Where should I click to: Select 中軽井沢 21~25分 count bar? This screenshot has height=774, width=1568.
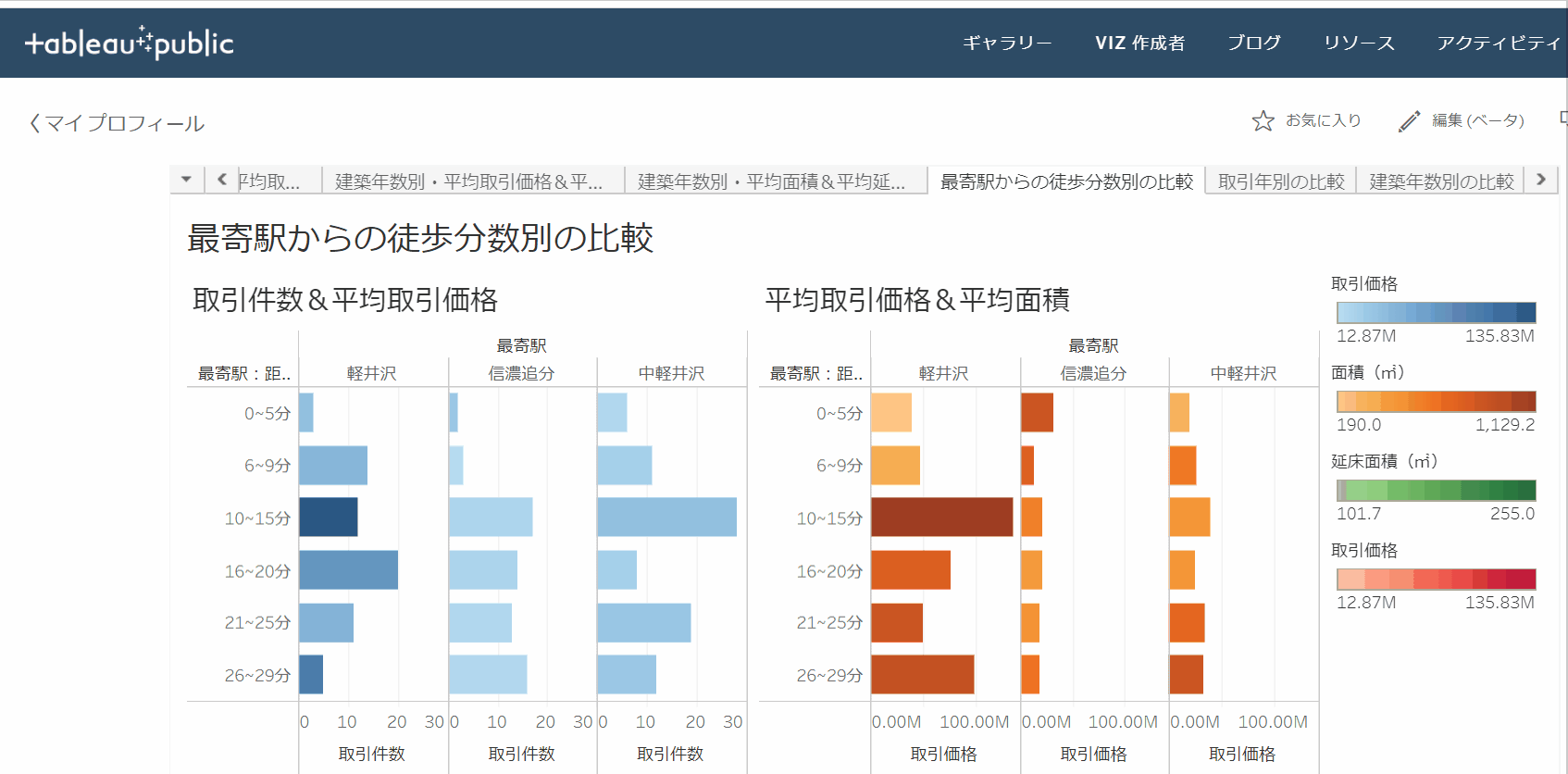[644, 623]
